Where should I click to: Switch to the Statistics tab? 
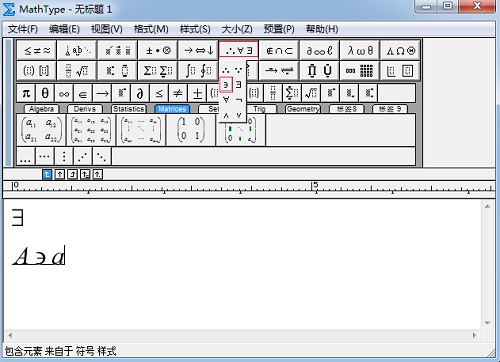pyautogui.click(x=128, y=109)
